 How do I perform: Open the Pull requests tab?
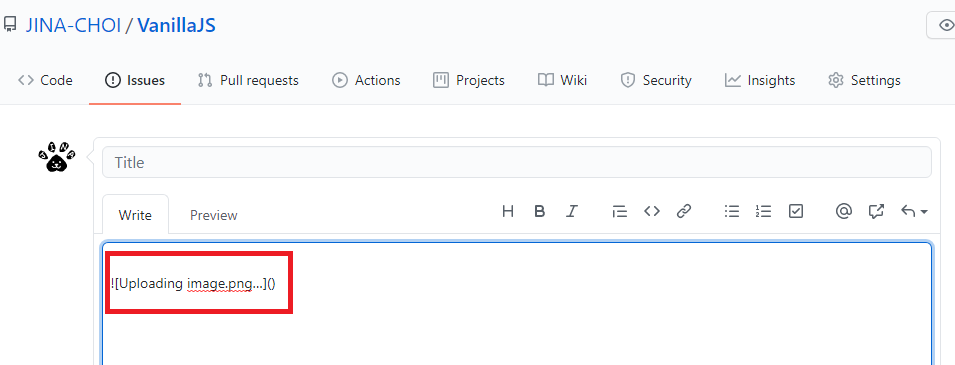pos(248,80)
